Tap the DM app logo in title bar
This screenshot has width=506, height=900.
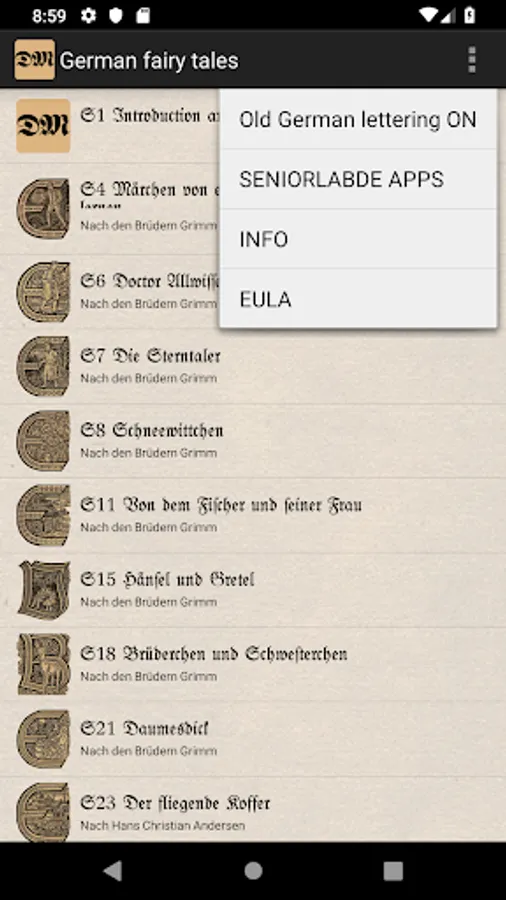(34, 60)
